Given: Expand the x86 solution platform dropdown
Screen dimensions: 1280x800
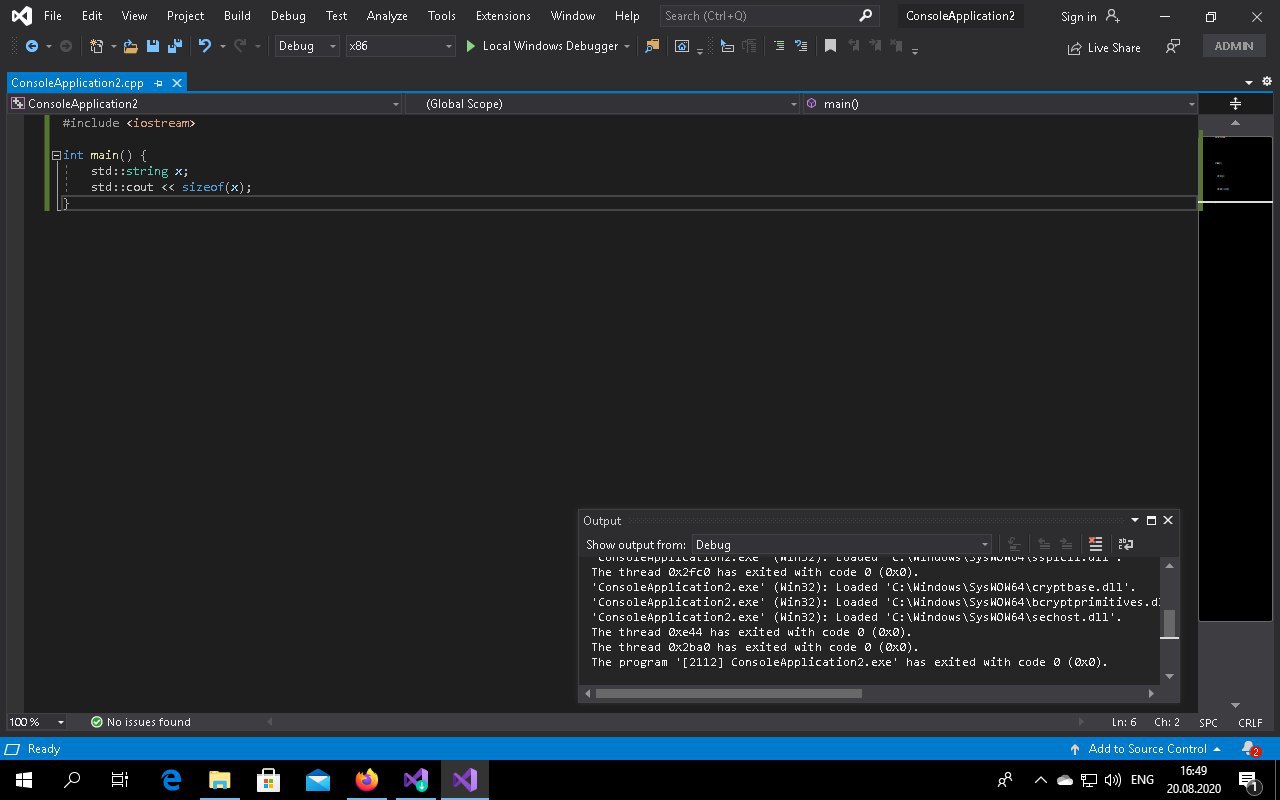Looking at the screenshot, I should pos(400,46).
